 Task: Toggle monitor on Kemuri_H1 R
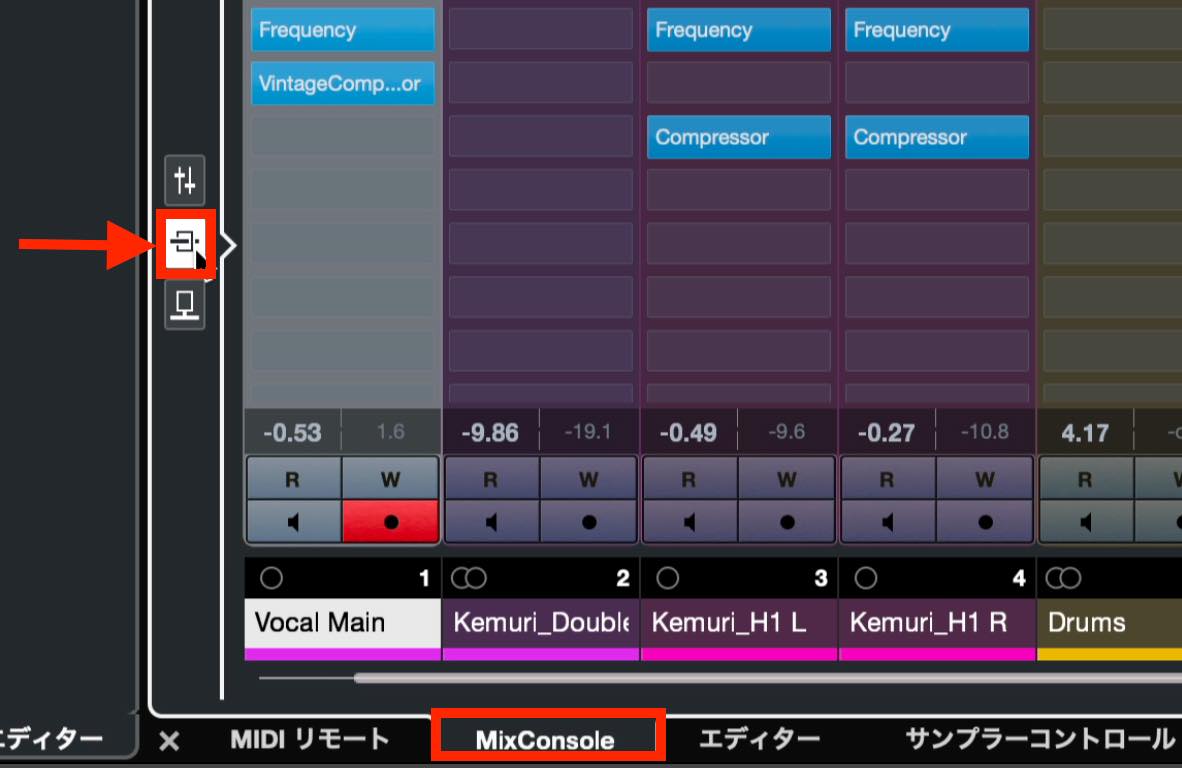889,522
